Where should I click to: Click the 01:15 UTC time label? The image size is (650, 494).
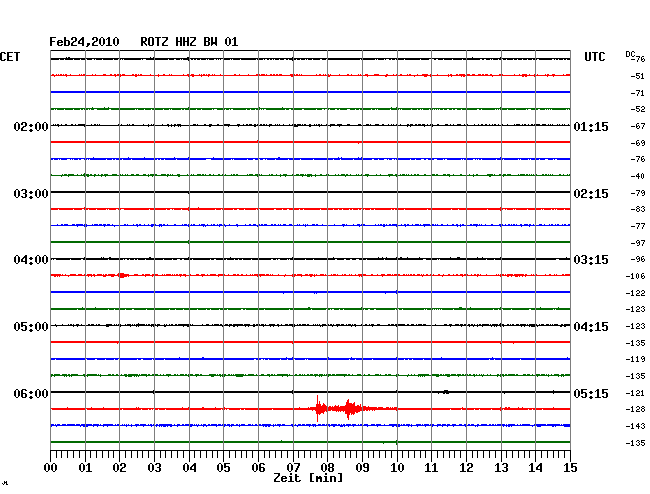click(x=591, y=127)
